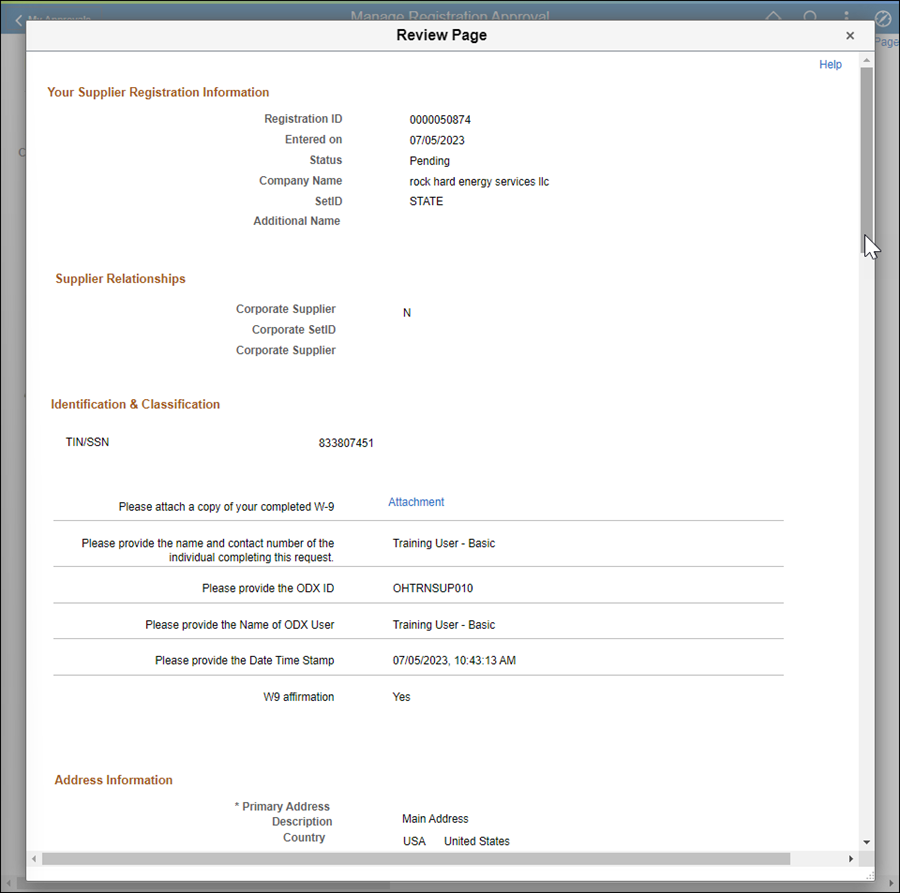900x893 pixels.
Task: Click the Corporate SetID label
Action: click(x=294, y=330)
